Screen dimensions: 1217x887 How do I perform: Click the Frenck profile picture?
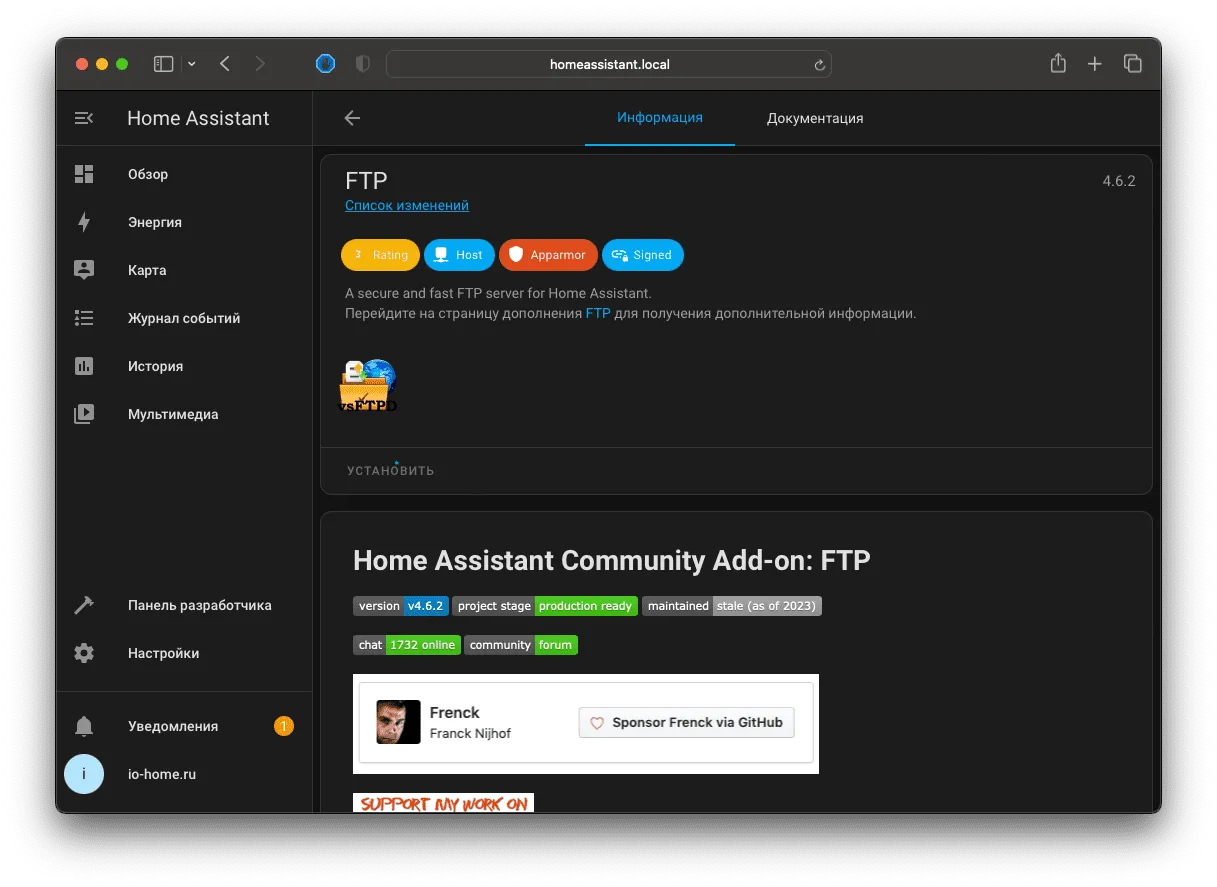(x=398, y=722)
